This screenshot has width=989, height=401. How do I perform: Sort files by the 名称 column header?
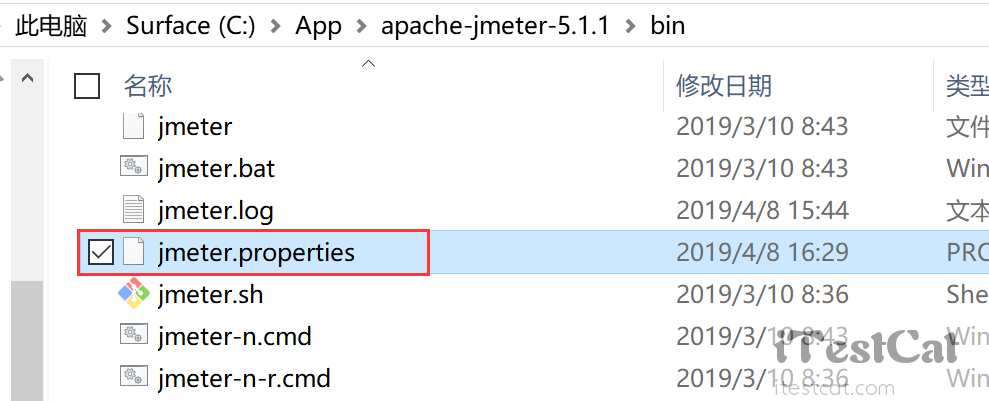pos(148,87)
